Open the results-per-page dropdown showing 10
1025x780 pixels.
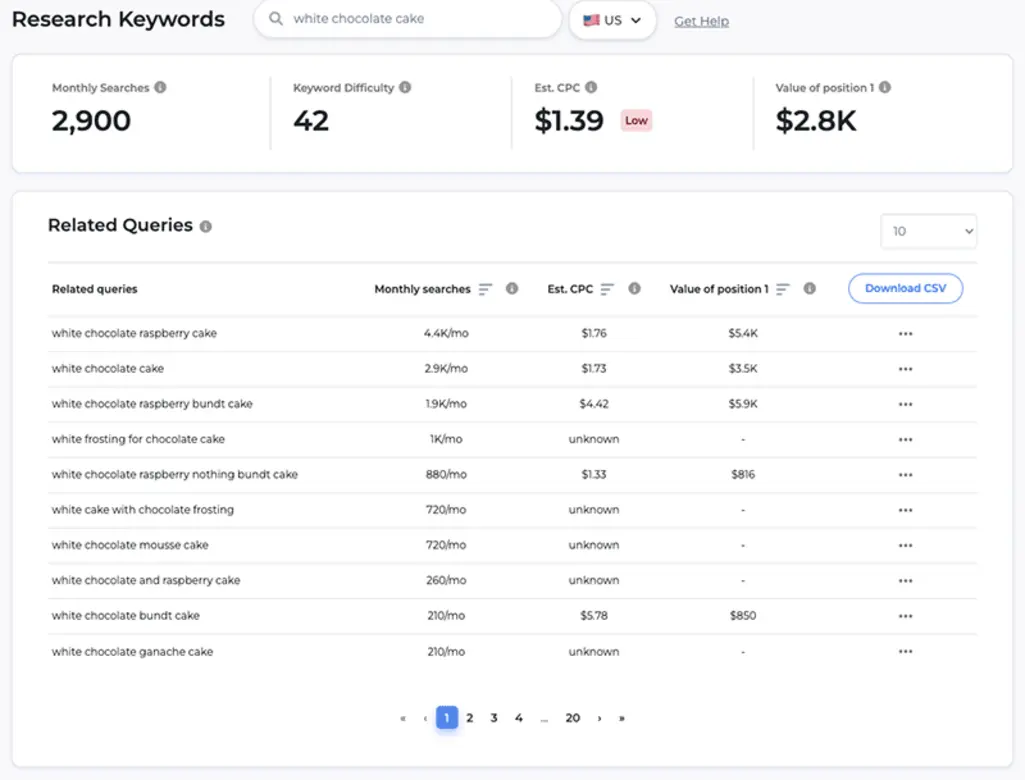click(928, 231)
